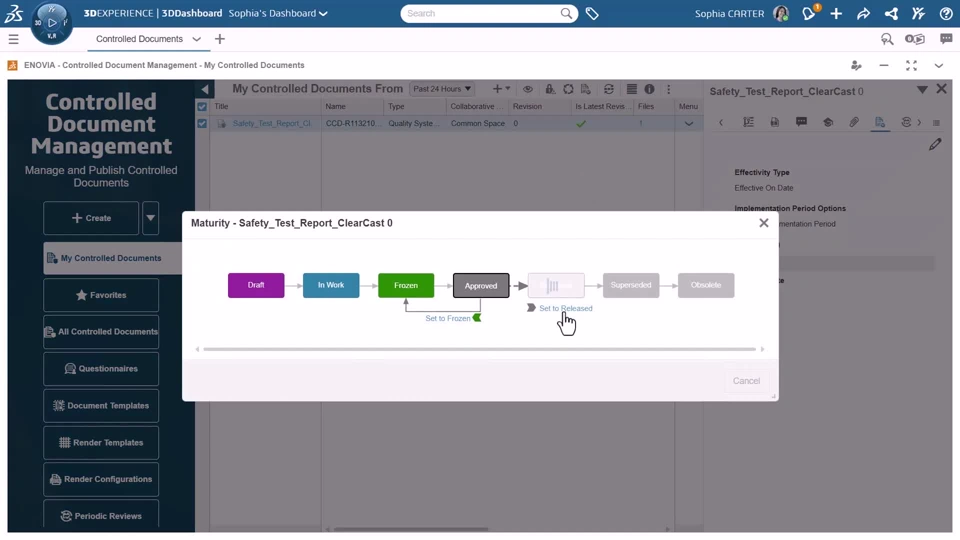Maximize the Controlled Document widget
This screenshot has height=540, width=960.
(911, 66)
